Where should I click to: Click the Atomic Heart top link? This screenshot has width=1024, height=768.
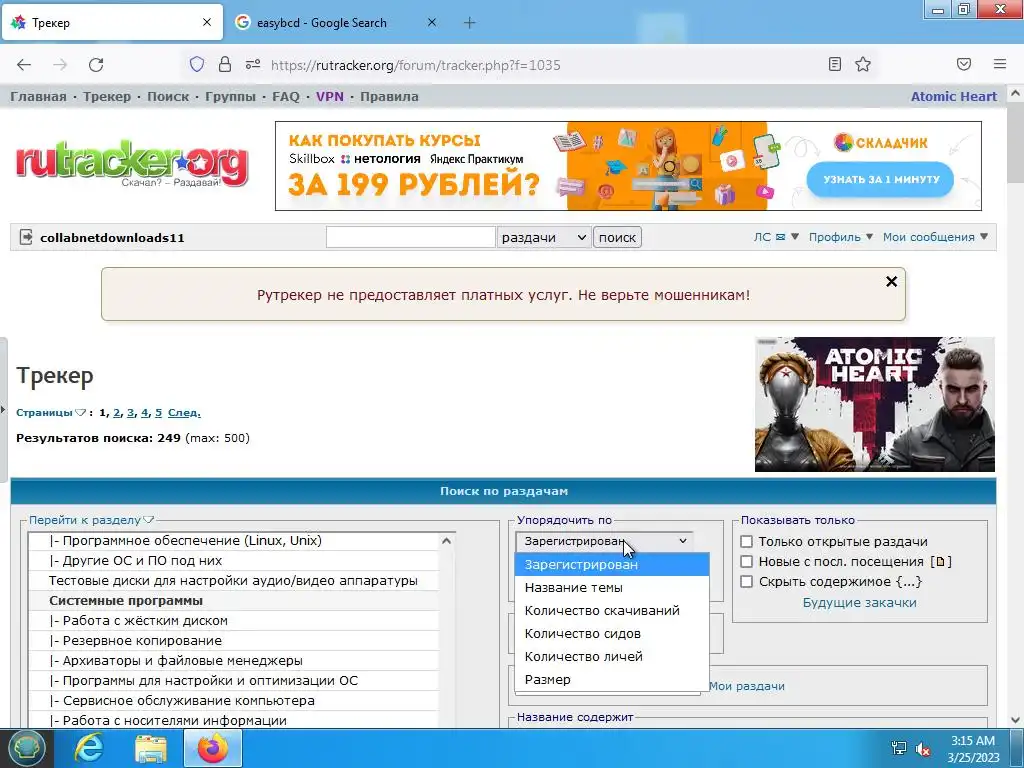(954, 97)
